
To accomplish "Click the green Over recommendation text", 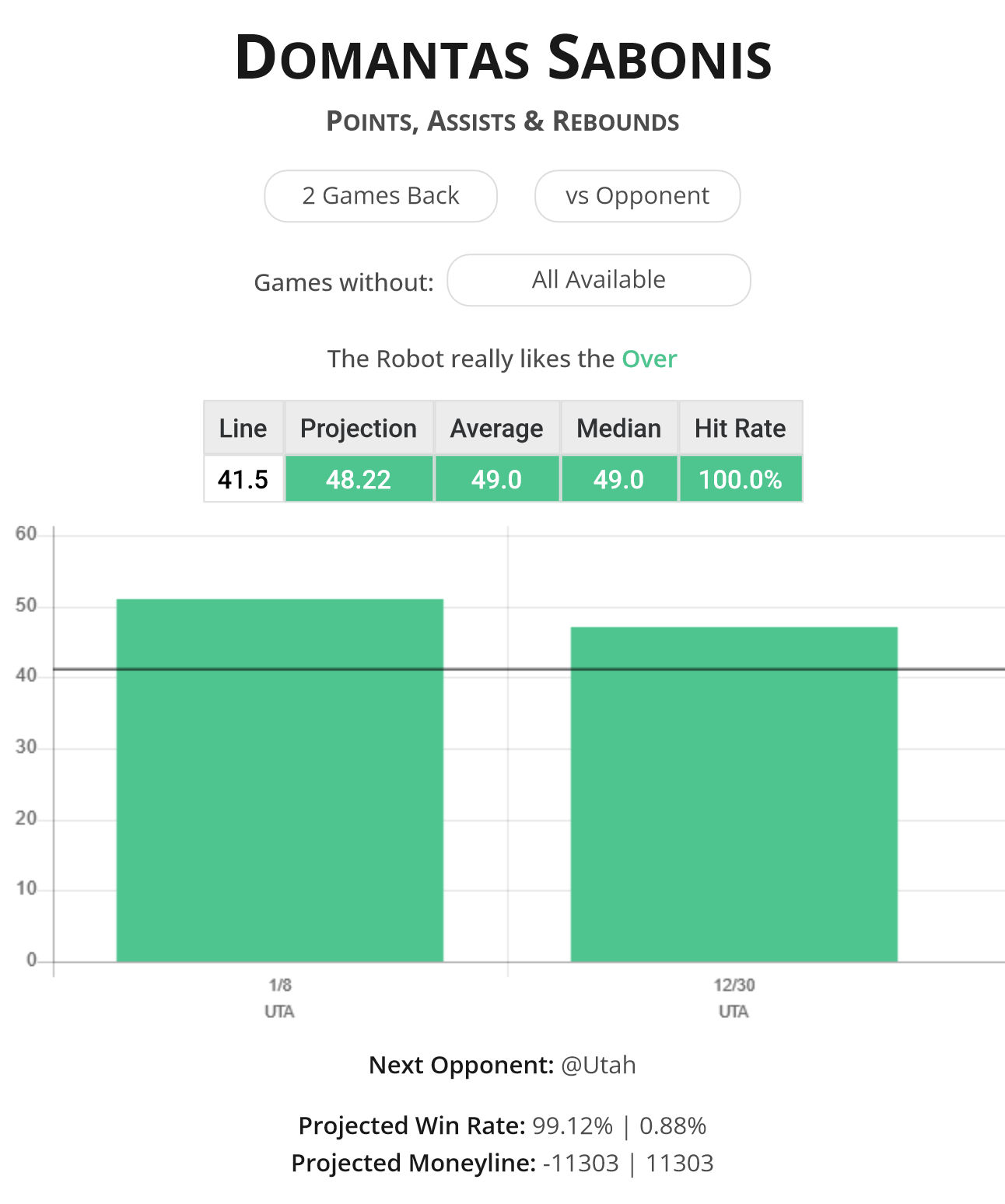I will pos(650,359).
